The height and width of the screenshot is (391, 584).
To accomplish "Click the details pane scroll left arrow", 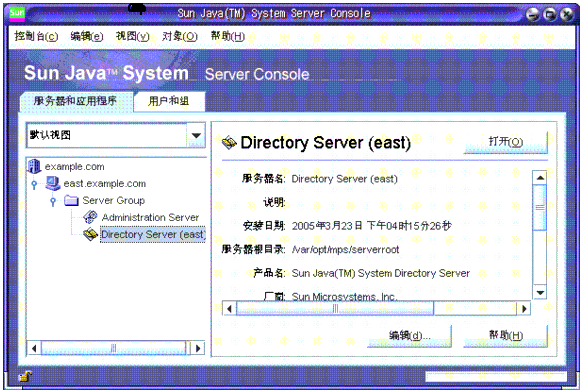I will point(229,309).
